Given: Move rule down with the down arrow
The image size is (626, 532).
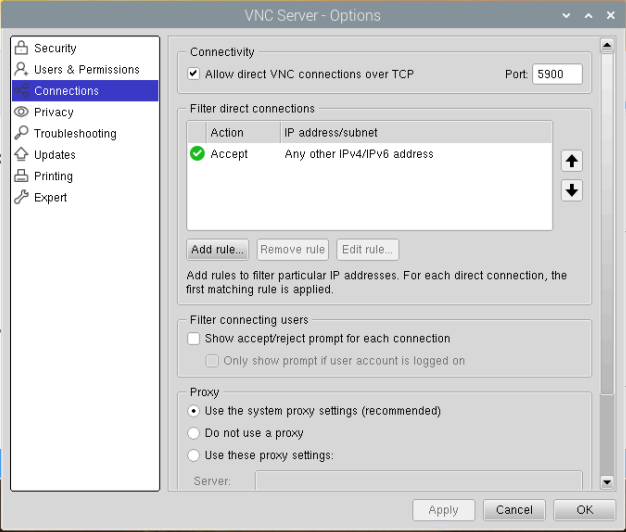Looking at the screenshot, I should 572,190.
